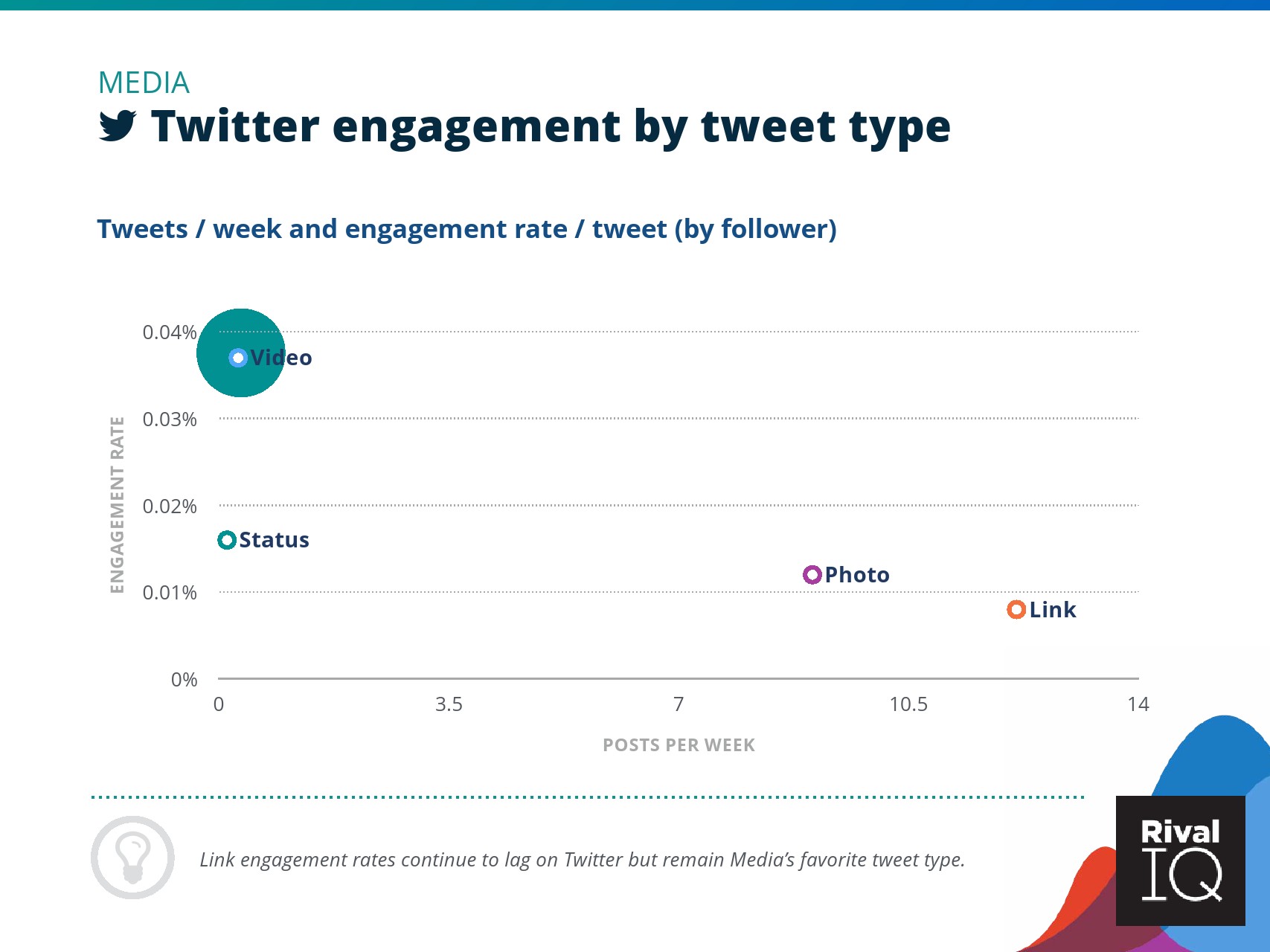Select the purple Photo data point
The width and height of the screenshot is (1270, 952).
point(812,575)
